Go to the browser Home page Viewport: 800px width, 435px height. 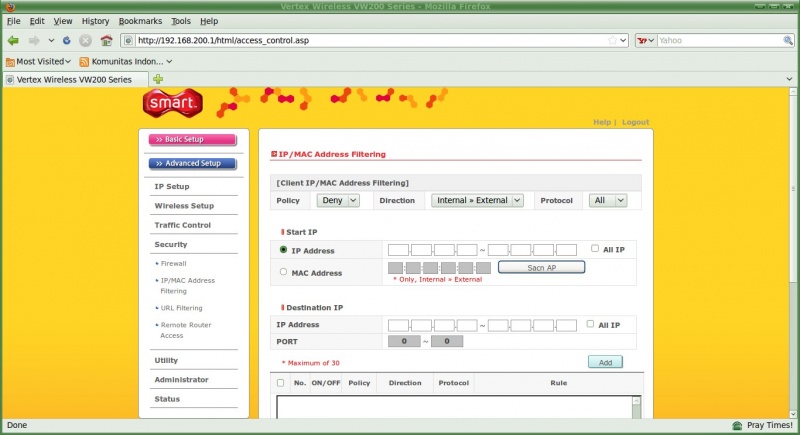click(x=106, y=41)
